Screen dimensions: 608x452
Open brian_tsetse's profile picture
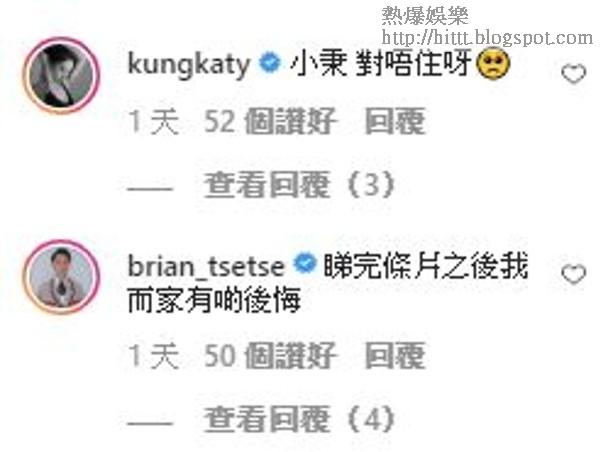(x=62, y=276)
